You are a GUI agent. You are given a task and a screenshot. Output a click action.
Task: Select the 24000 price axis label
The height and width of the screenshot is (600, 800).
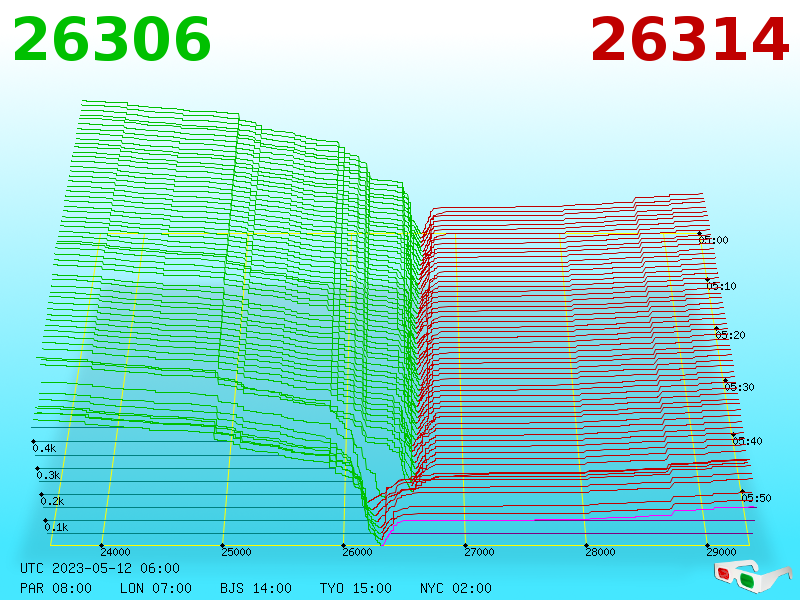[x=115, y=552]
